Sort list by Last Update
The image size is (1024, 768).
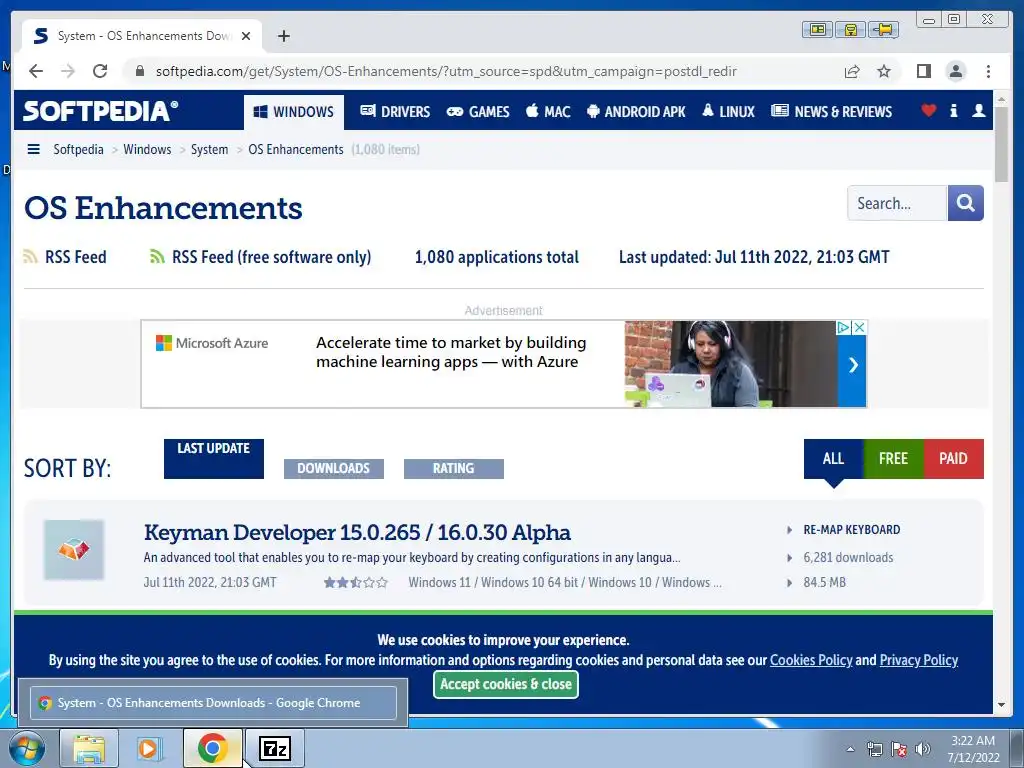(214, 458)
